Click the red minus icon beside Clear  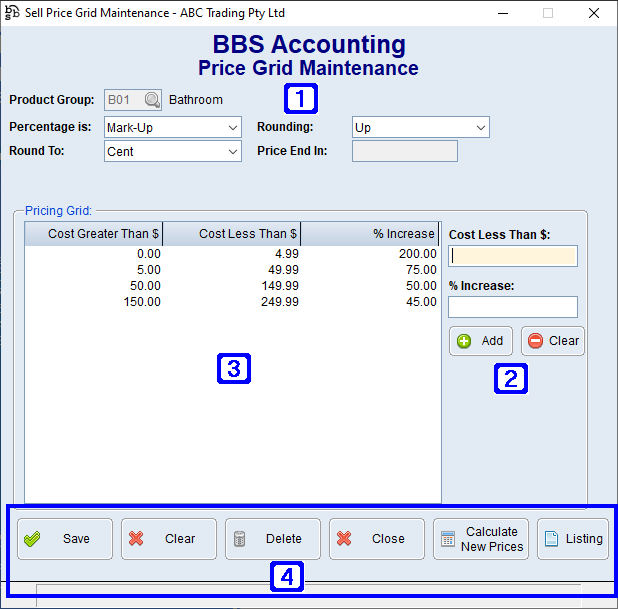click(x=535, y=341)
